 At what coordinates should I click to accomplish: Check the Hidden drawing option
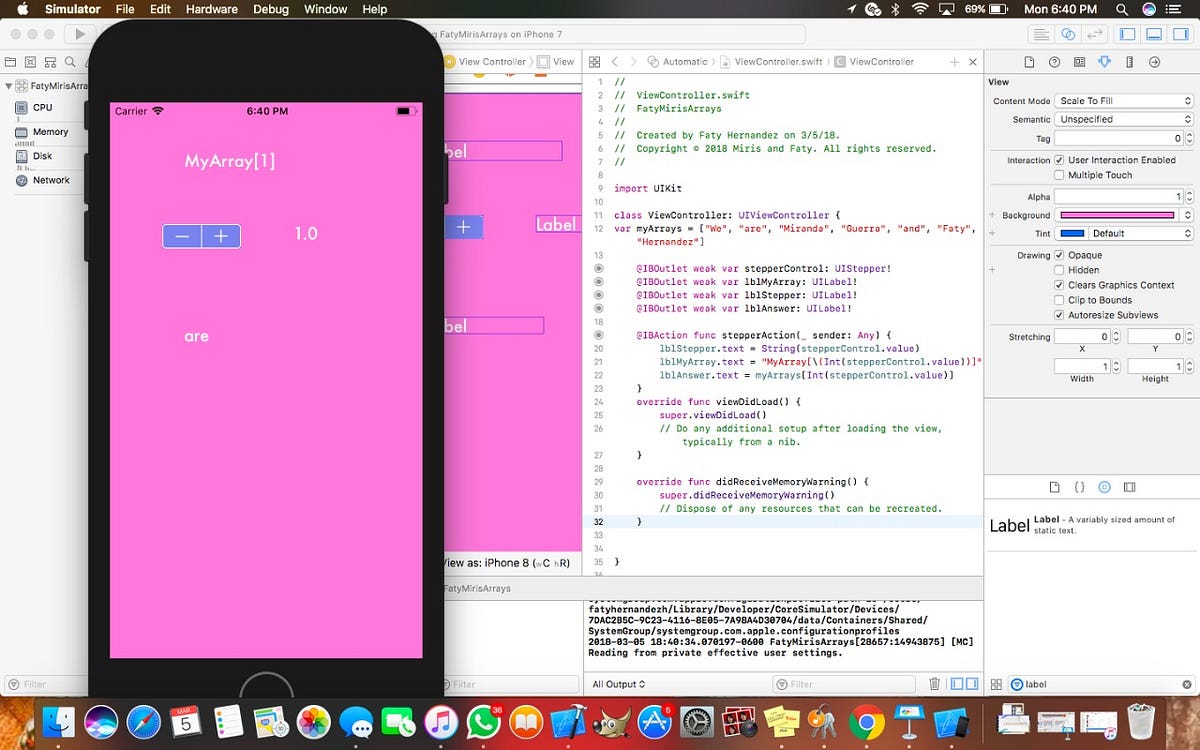click(x=1059, y=270)
